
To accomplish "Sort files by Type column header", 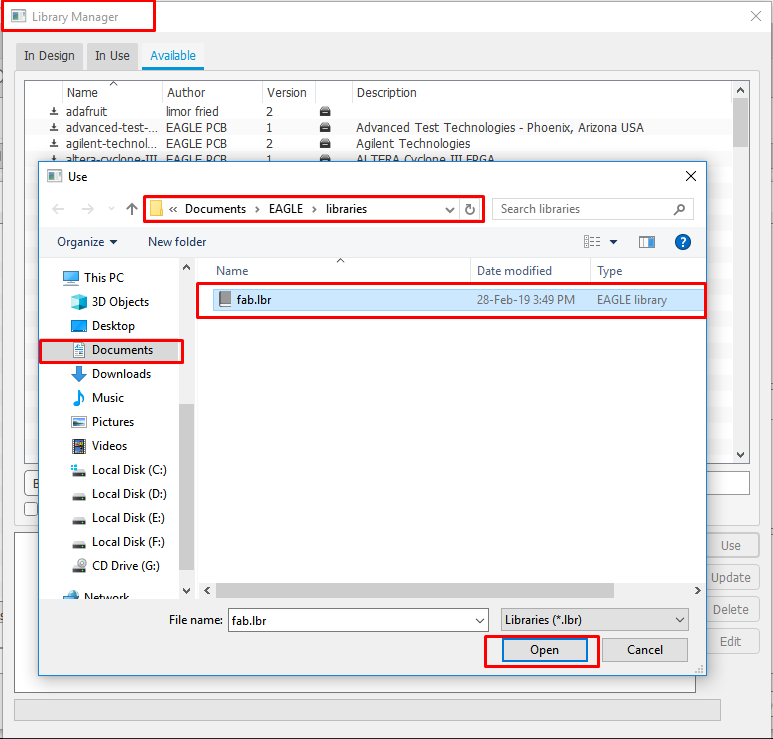I will [647, 271].
